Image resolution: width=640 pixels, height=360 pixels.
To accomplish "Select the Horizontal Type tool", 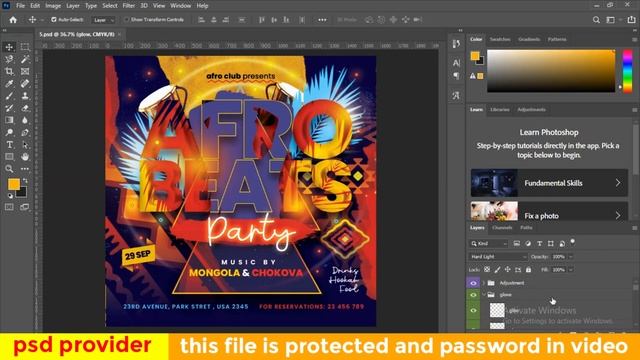I will click(x=9, y=144).
